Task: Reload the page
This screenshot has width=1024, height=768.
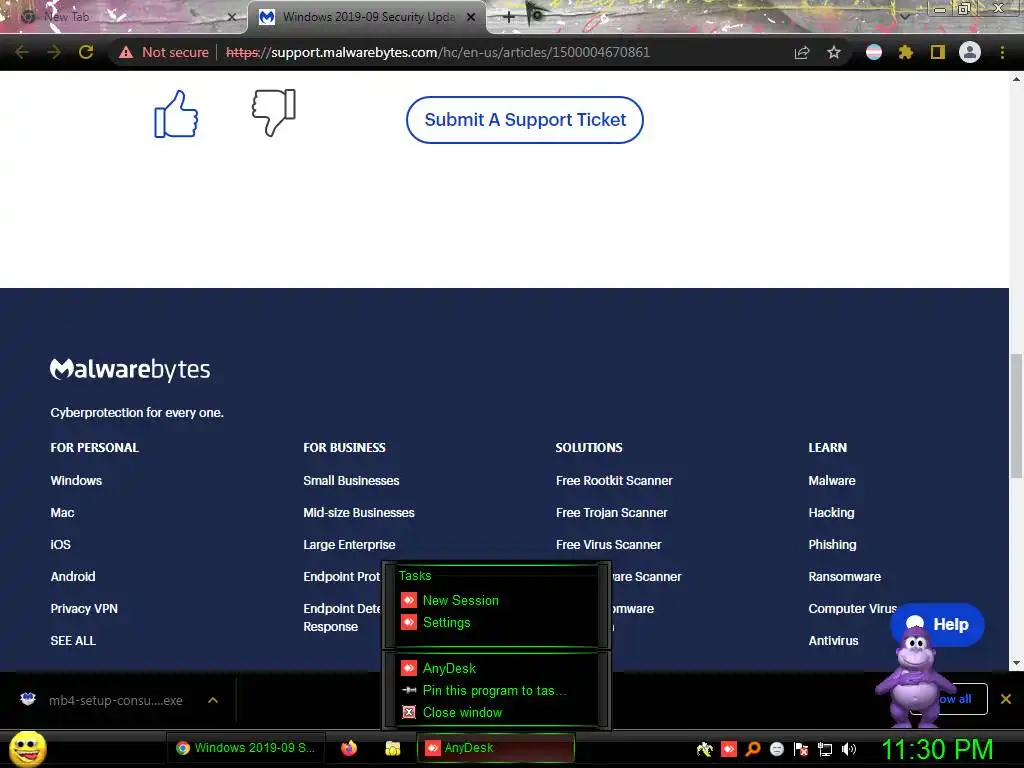Action: (86, 52)
